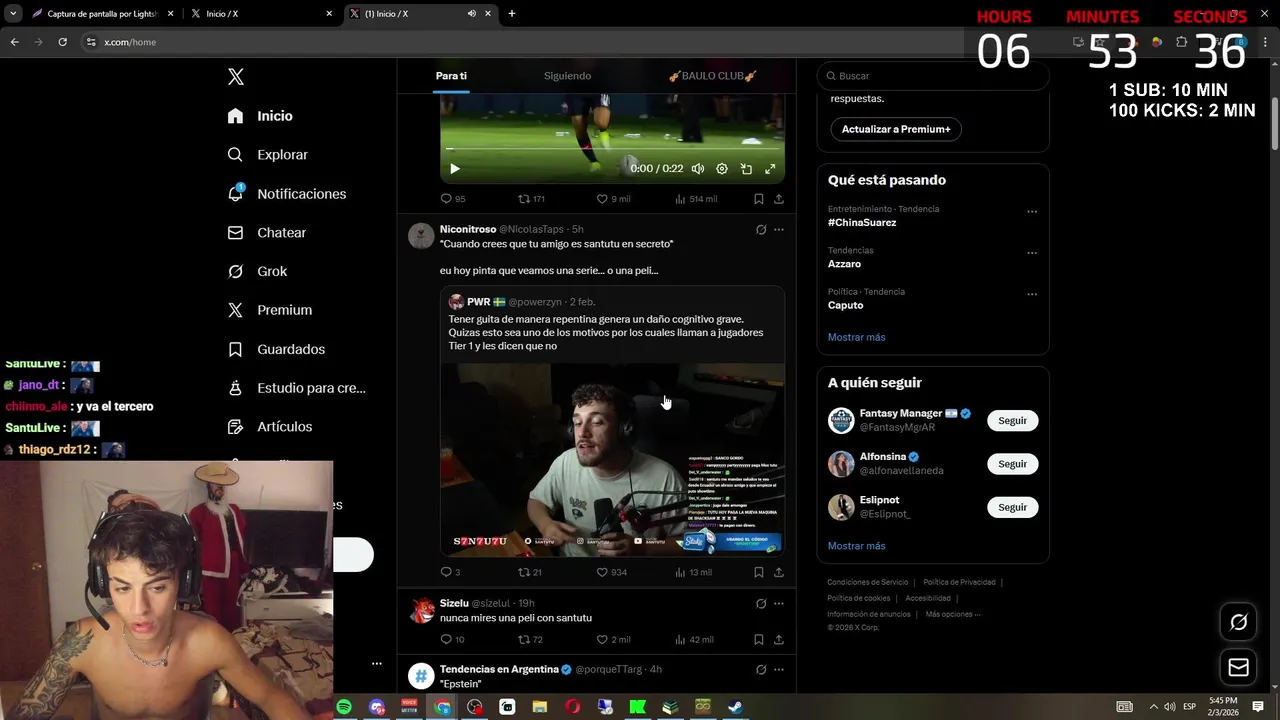
Task: Like the video post with 9 mil likes
Action: tap(613, 199)
